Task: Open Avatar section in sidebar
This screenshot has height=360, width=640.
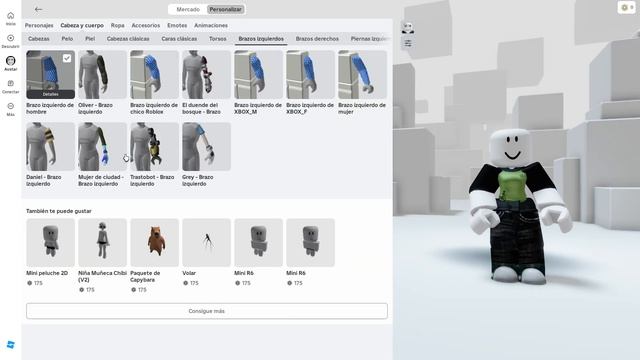Action: (11, 64)
